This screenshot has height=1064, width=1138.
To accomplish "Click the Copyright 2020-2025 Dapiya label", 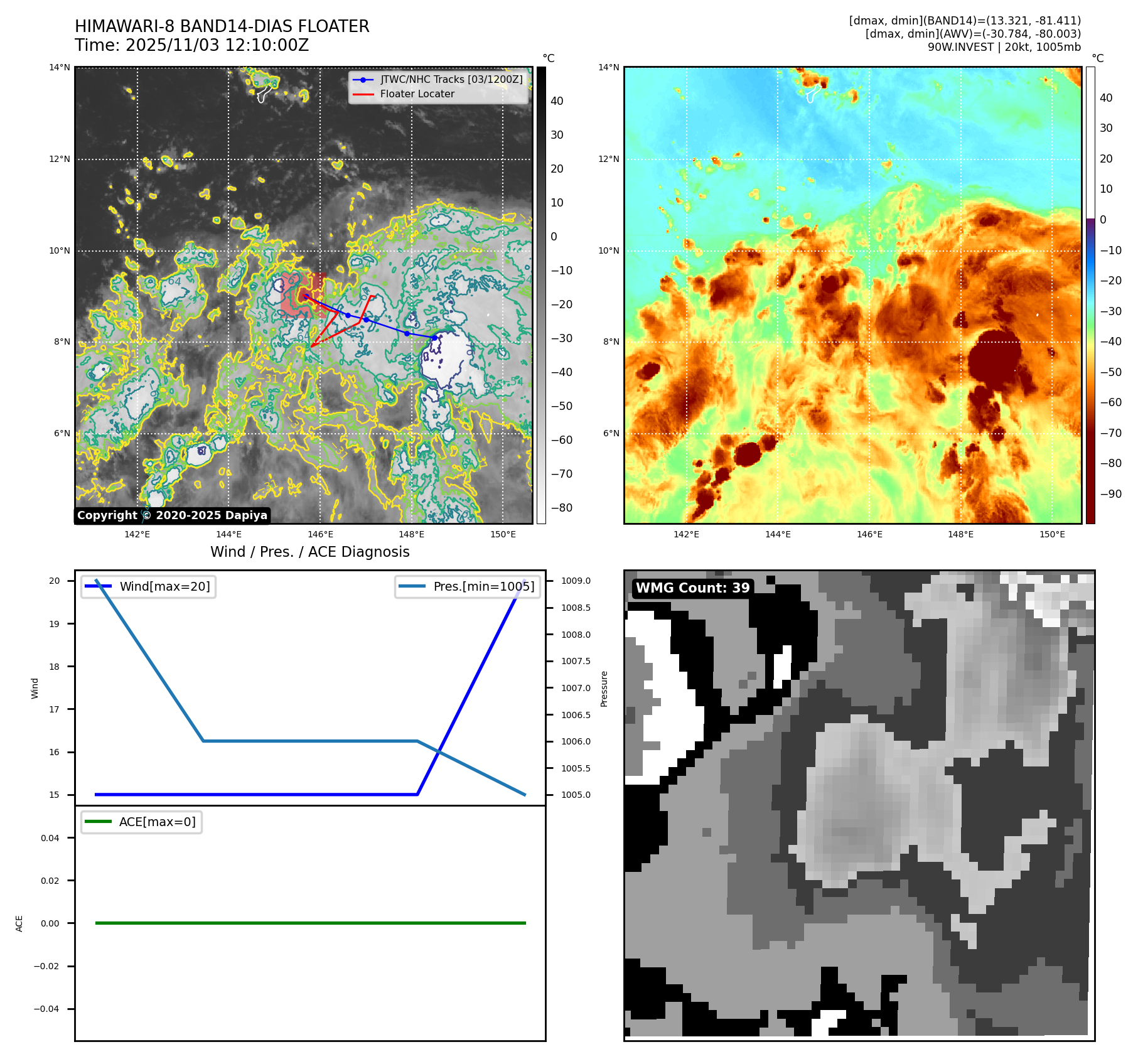I will click(x=172, y=515).
